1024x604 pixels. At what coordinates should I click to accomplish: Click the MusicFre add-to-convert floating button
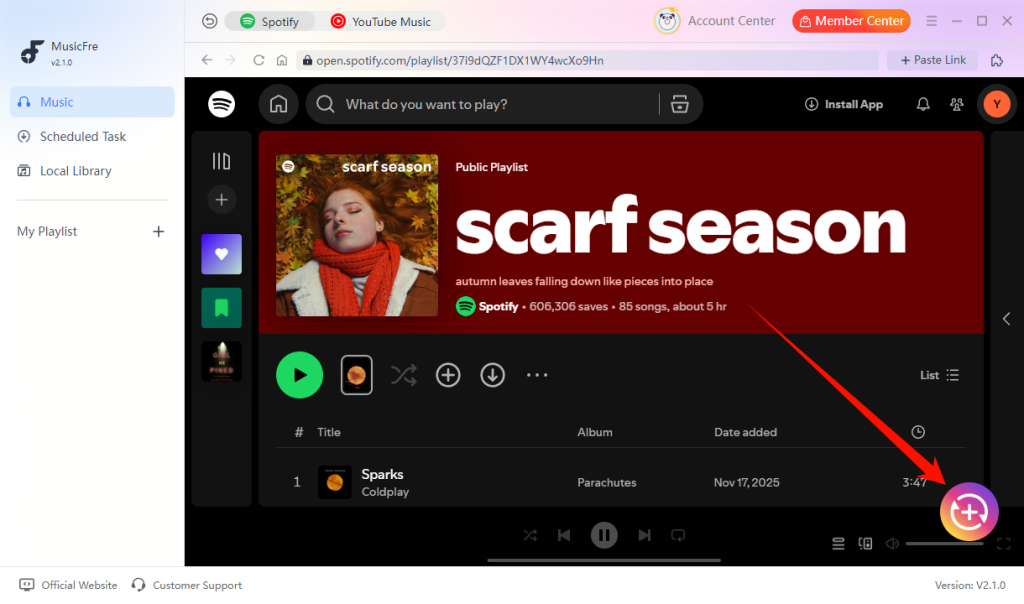[969, 512]
